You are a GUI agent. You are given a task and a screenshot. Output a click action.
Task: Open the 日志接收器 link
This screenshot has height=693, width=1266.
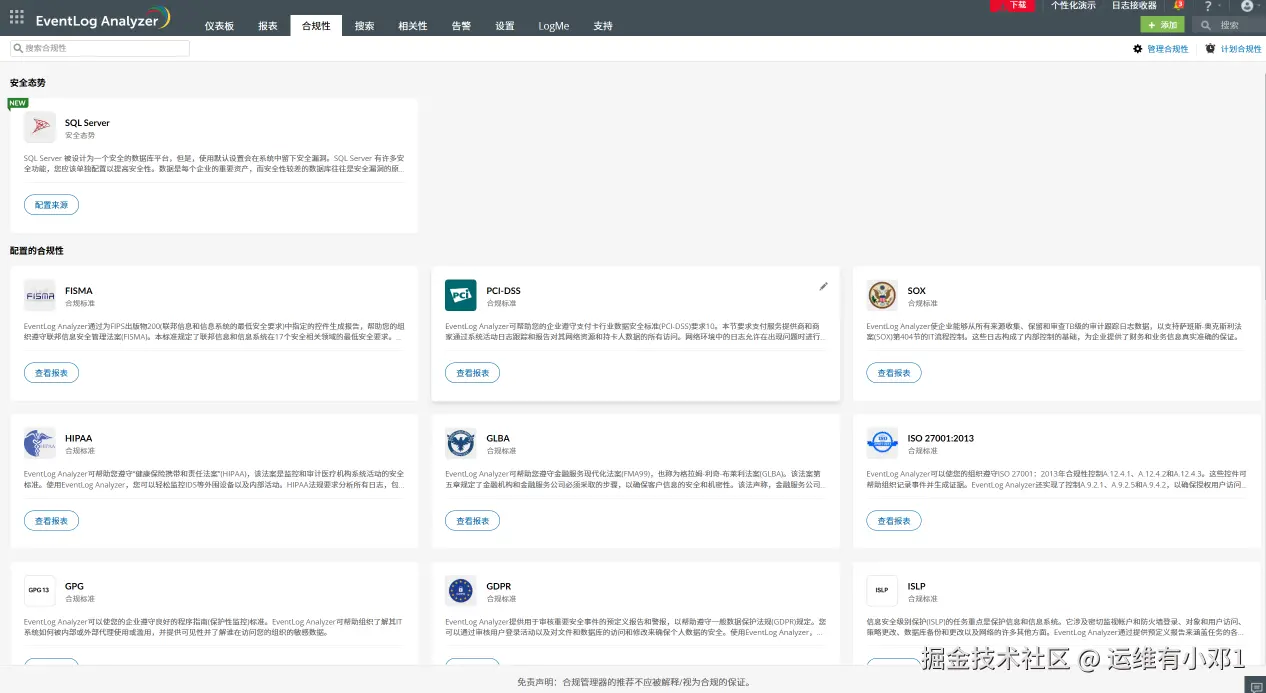[x=1134, y=5]
